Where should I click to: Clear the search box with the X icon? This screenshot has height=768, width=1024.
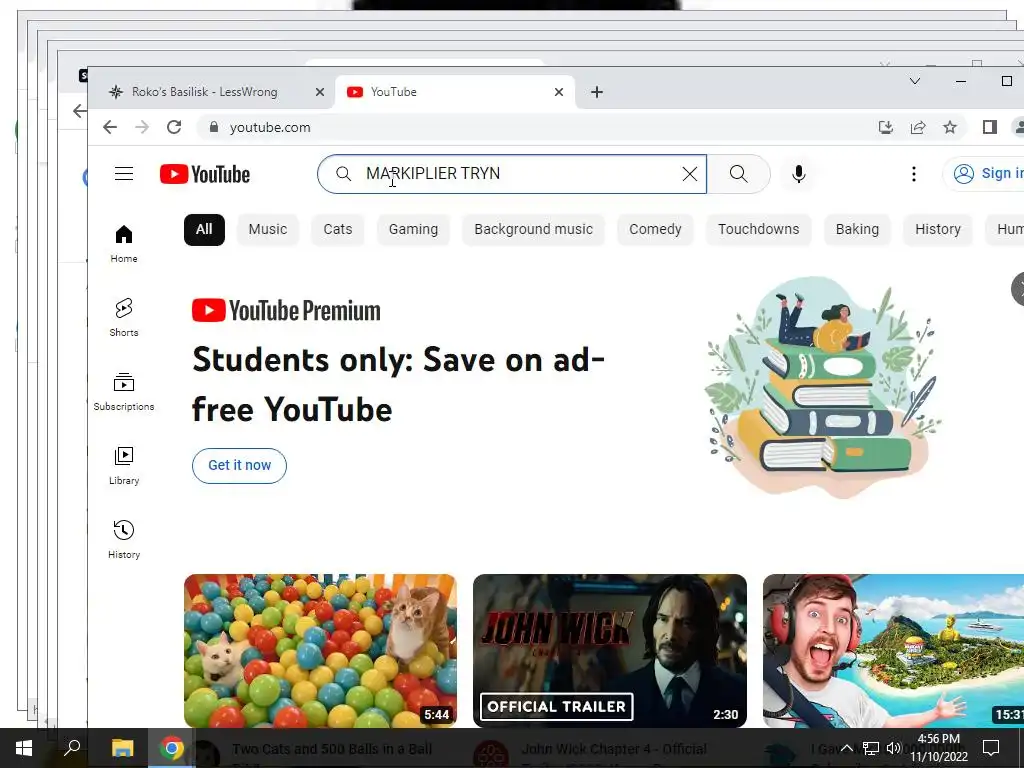click(x=690, y=174)
